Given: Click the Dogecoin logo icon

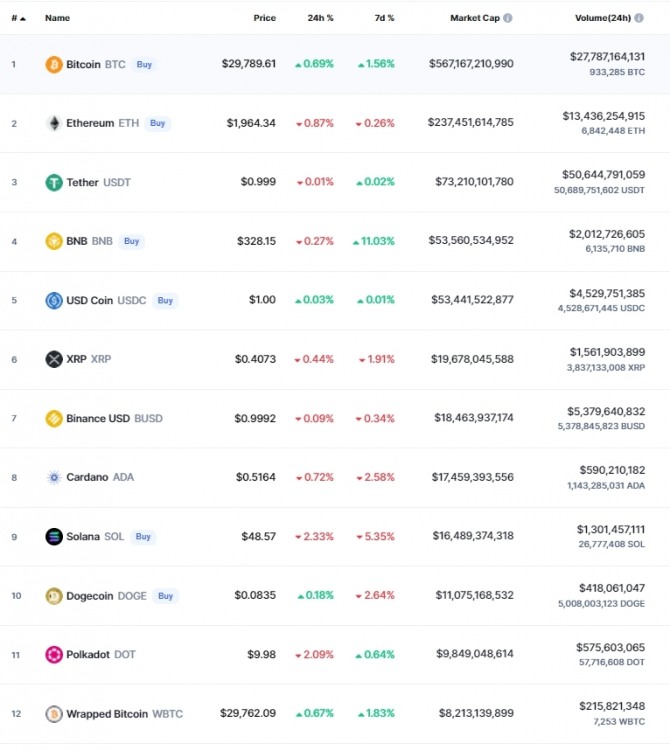Looking at the screenshot, I should (x=54, y=596).
